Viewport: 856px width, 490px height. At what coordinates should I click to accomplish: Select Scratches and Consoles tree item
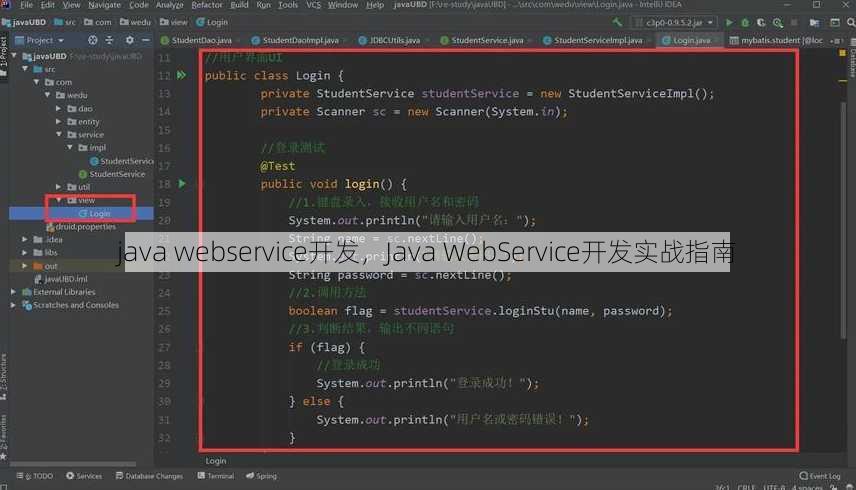coord(70,305)
